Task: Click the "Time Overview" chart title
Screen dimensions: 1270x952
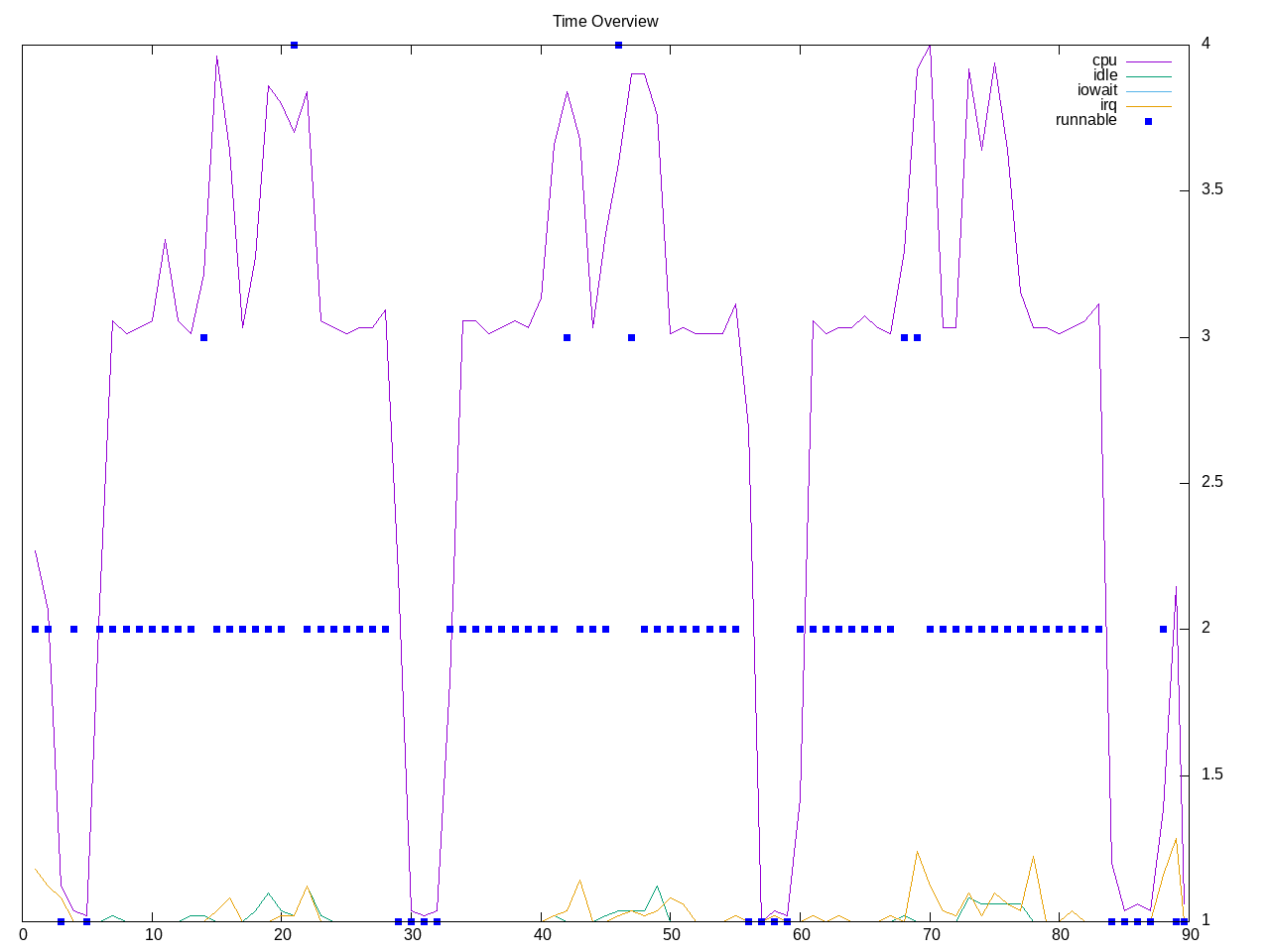Action: click(605, 21)
